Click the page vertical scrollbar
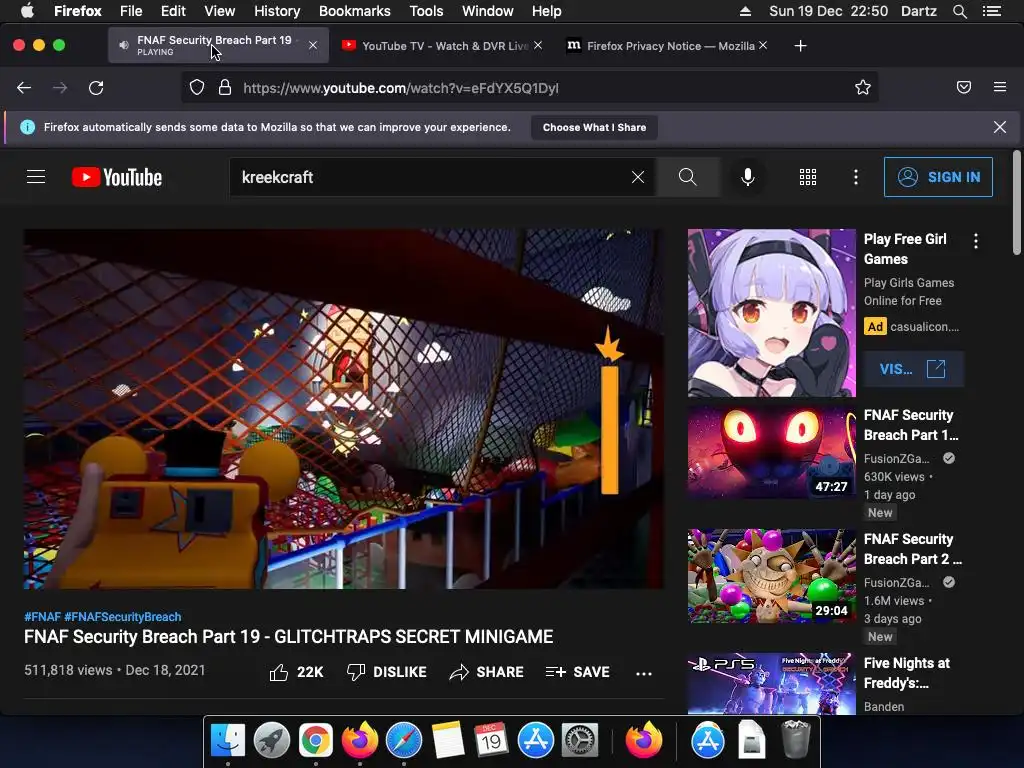 coord(1016,202)
